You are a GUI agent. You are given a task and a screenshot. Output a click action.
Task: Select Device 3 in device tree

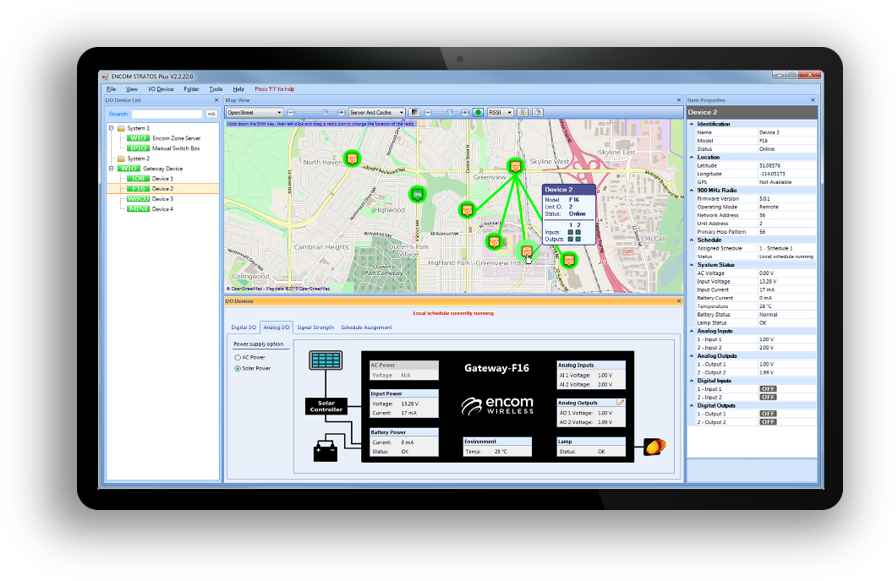(162, 199)
